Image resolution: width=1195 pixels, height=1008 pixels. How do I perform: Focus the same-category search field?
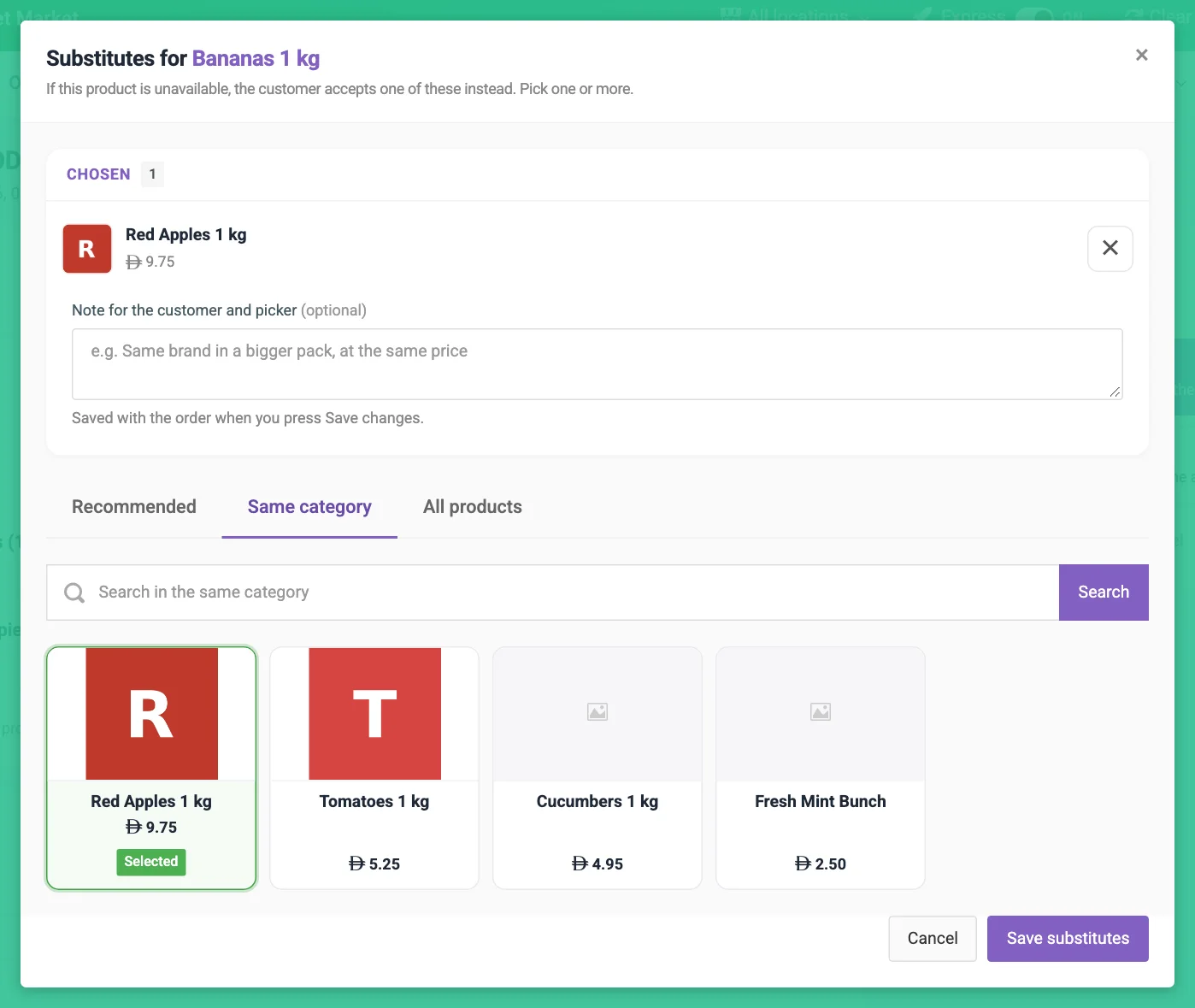pyautogui.click(x=552, y=592)
